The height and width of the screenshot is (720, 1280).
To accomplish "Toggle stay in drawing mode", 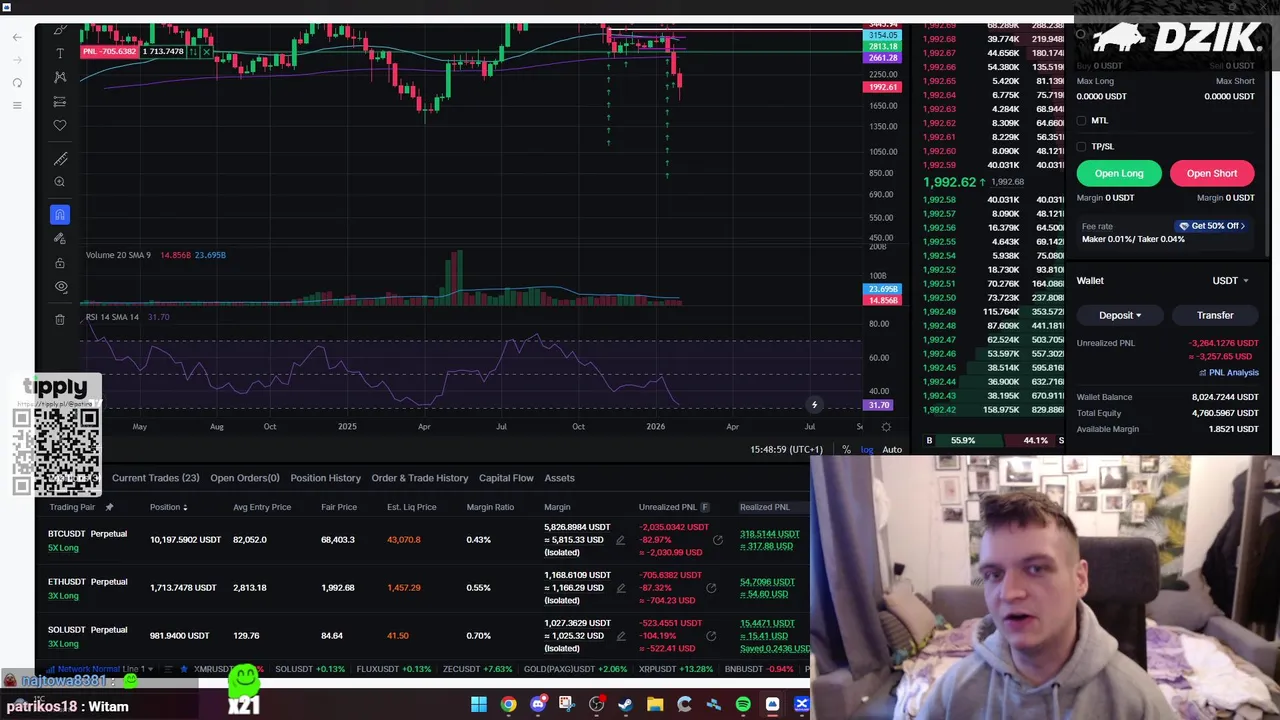I will coord(60,238).
